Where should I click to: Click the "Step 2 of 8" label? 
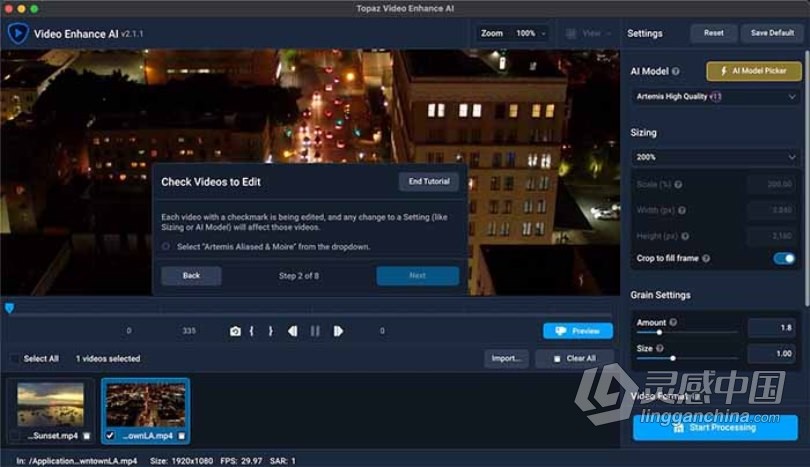point(299,276)
